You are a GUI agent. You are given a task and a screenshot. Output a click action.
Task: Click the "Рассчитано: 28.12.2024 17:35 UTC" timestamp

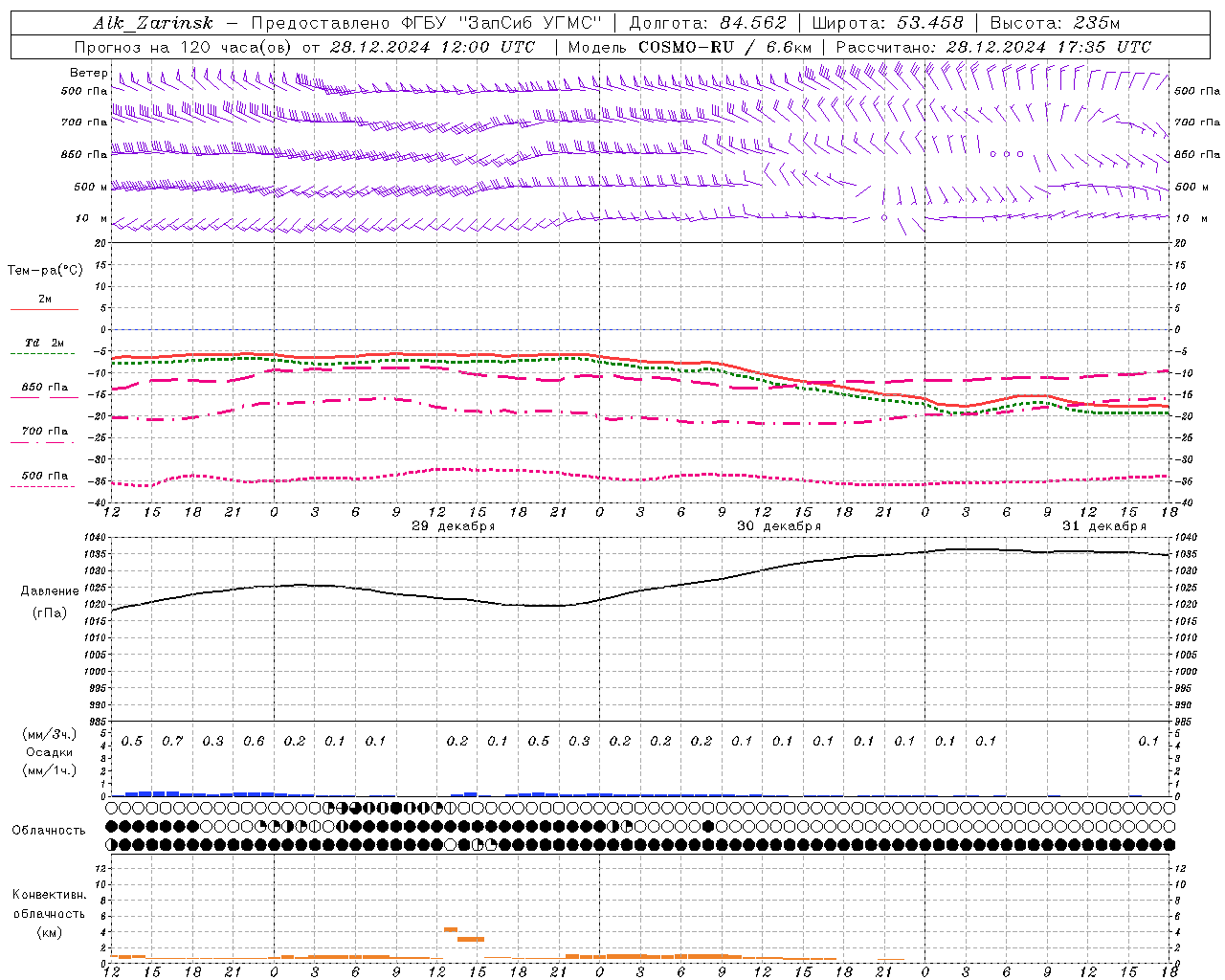(x=993, y=47)
